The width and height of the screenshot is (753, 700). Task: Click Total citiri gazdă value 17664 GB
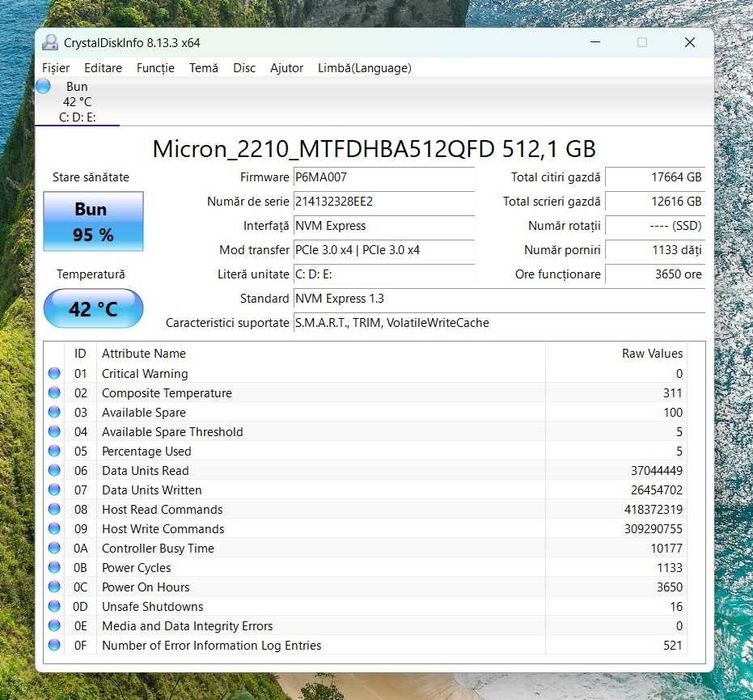(655, 177)
